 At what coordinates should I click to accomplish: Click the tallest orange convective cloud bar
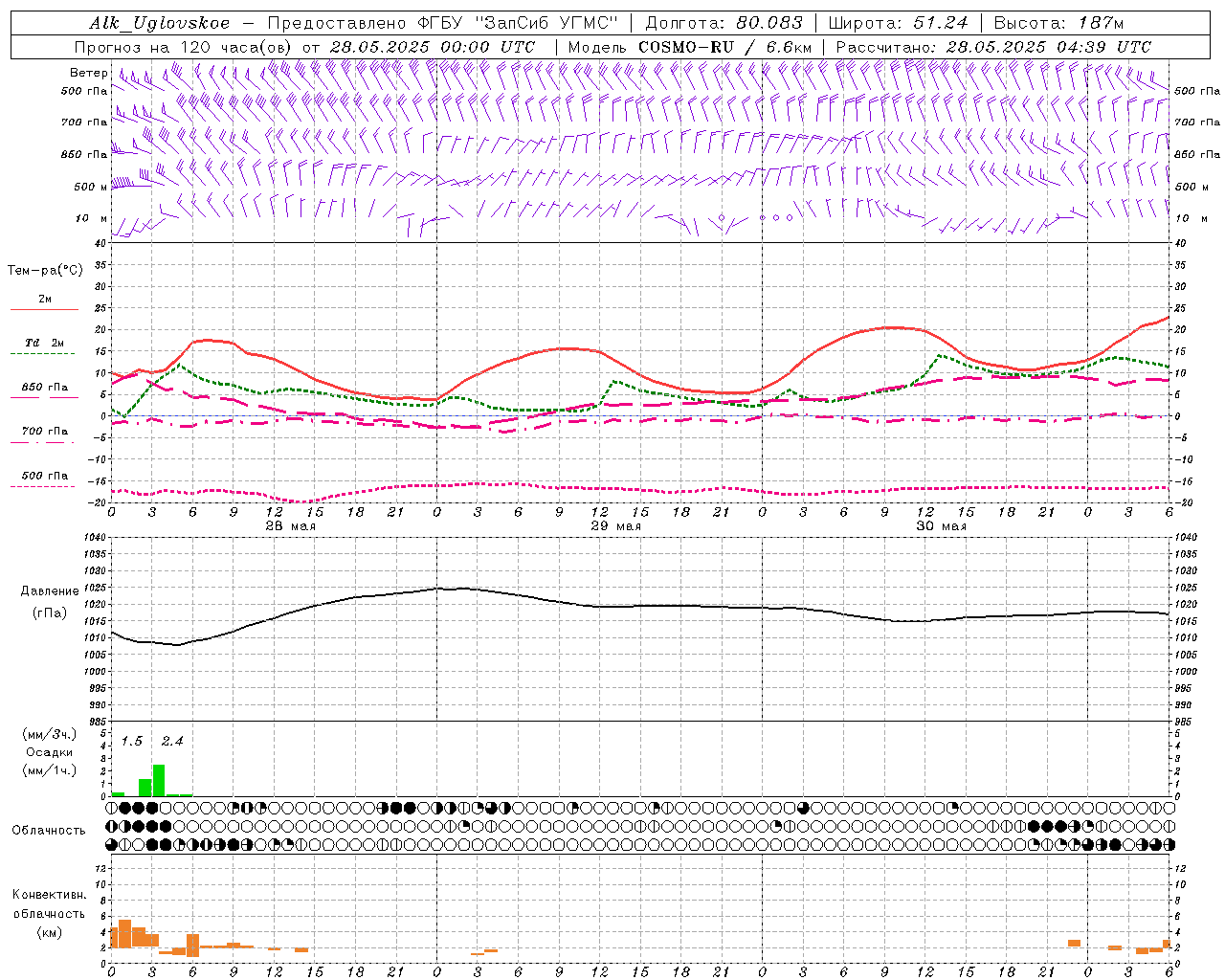pyautogui.click(x=124, y=934)
